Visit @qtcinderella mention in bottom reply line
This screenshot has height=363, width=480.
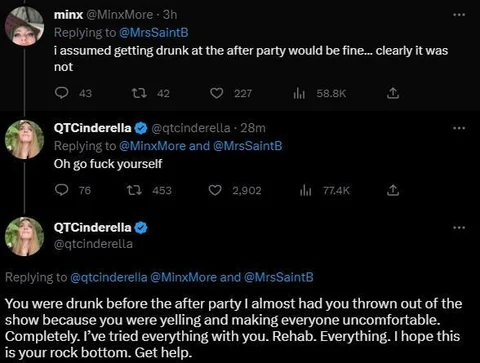[x=109, y=277]
